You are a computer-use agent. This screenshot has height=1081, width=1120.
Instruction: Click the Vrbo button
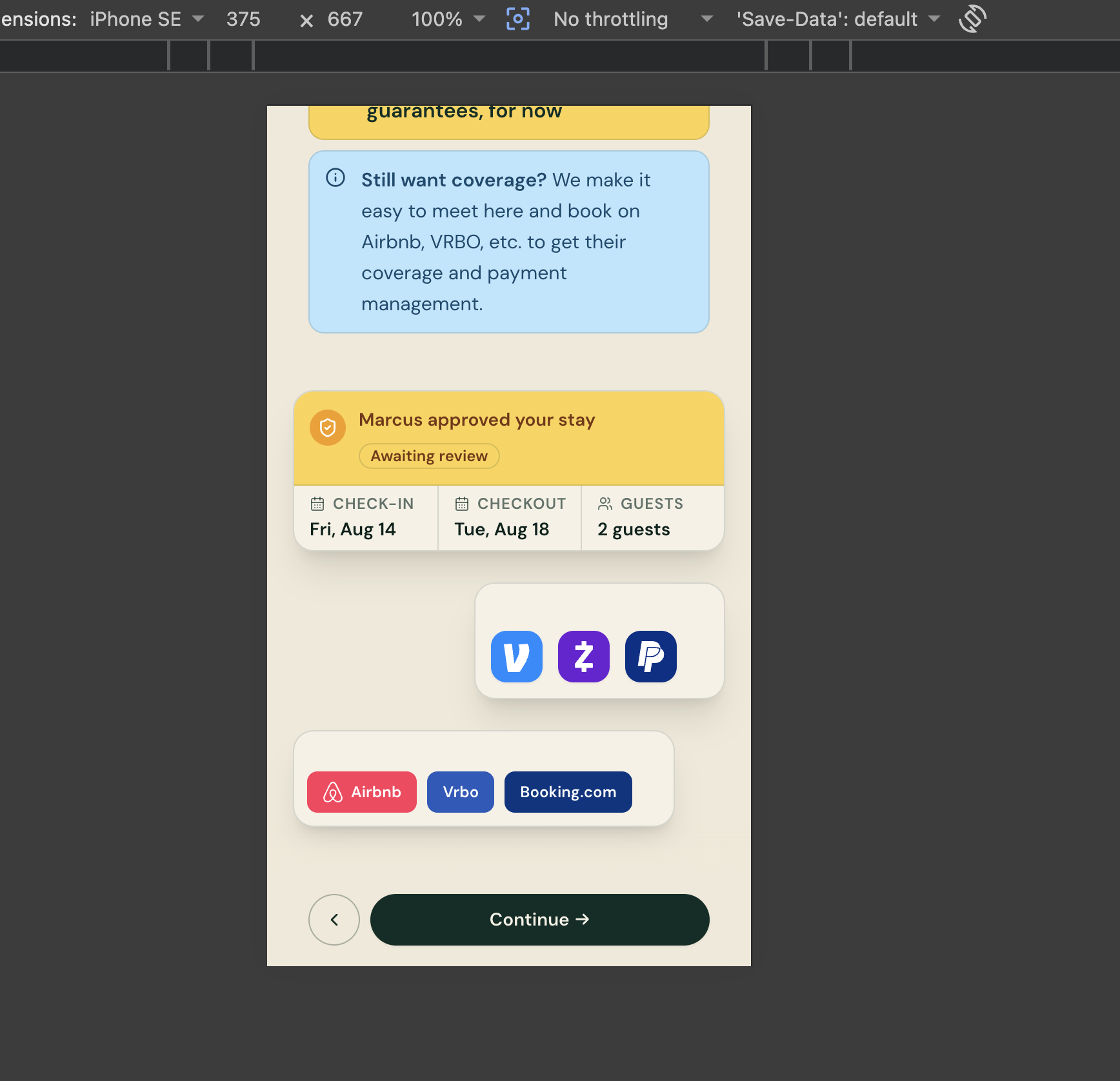pos(461,792)
